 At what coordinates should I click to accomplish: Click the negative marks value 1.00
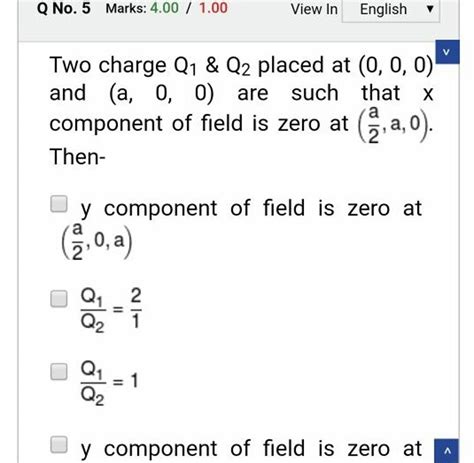(213, 8)
